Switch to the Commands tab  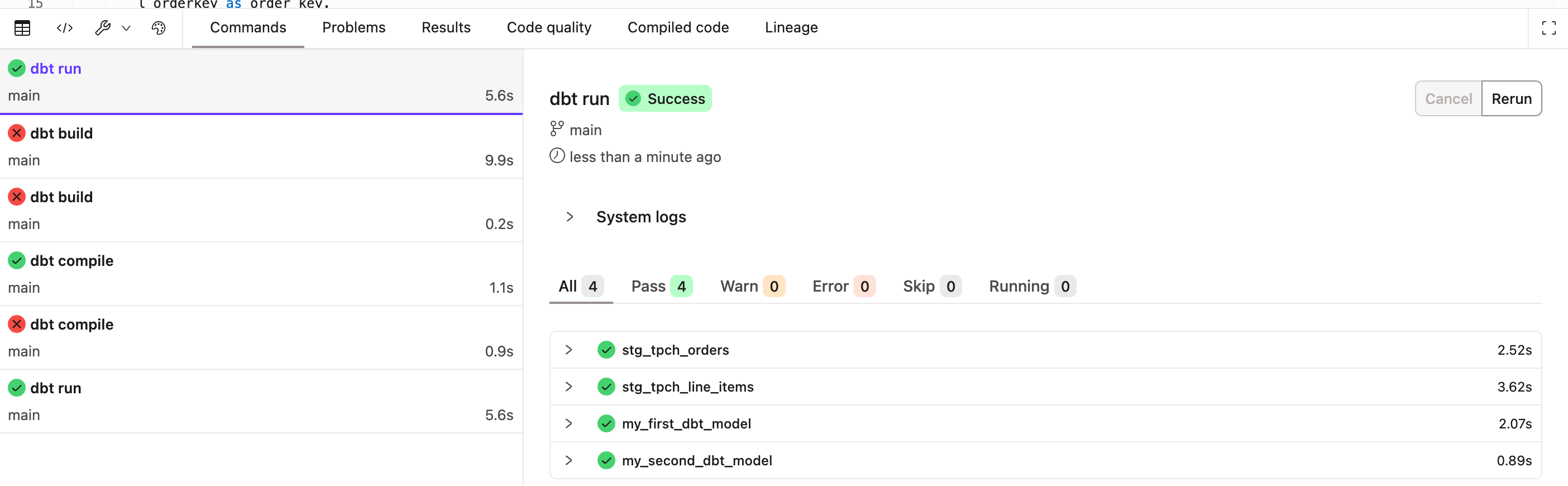coord(248,27)
